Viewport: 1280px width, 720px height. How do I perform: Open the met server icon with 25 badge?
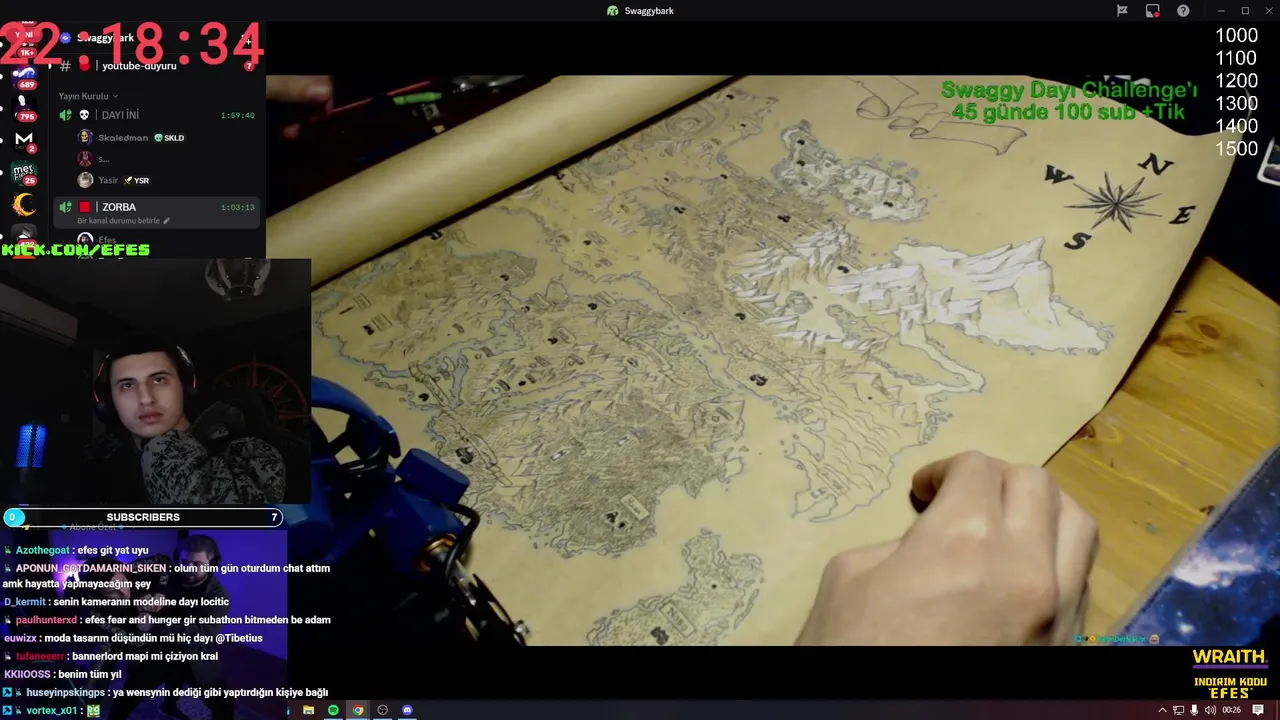tap(24, 172)
